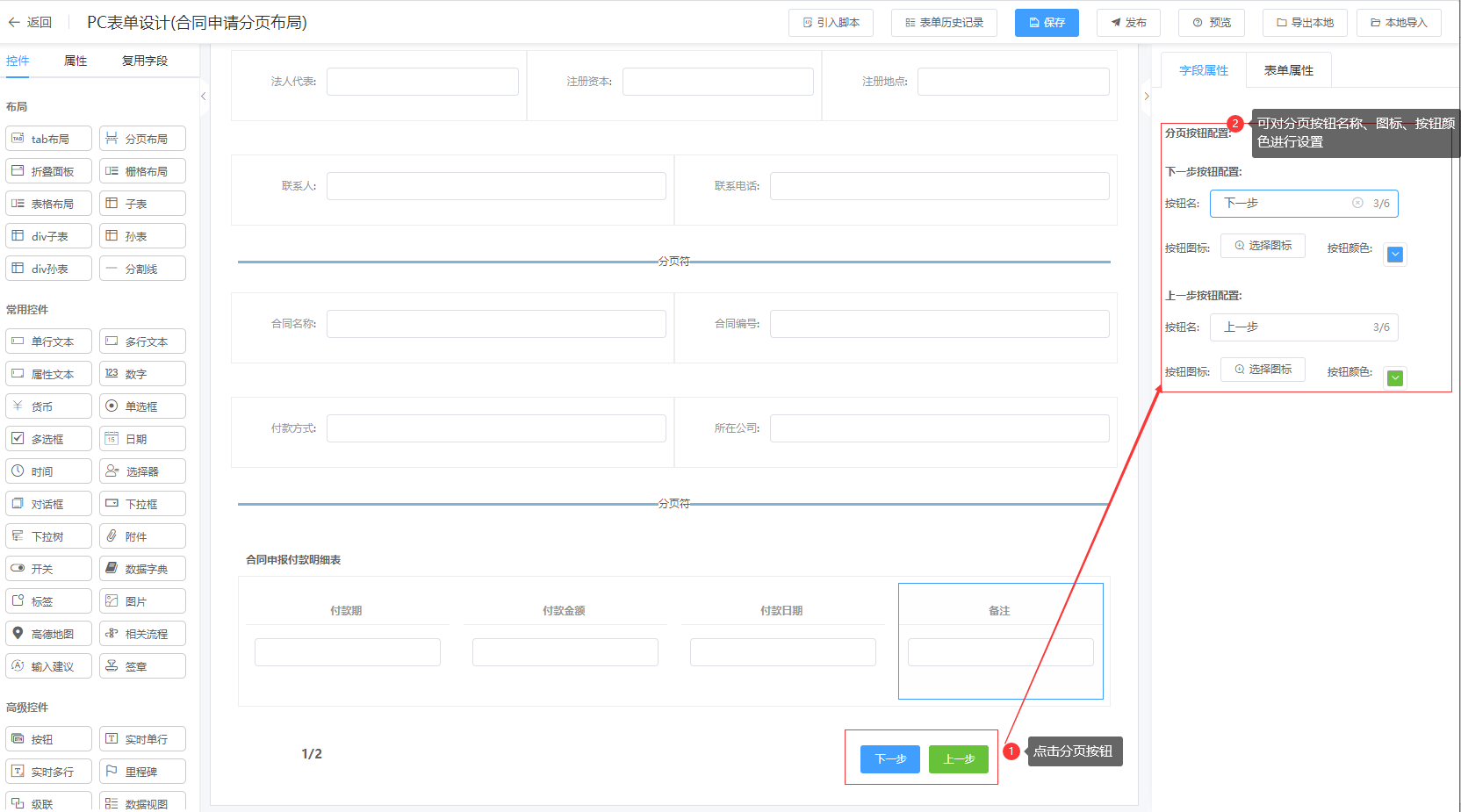Add the 级联 cascade control
Screen dimensions: 1461x812
click(48, 802)
